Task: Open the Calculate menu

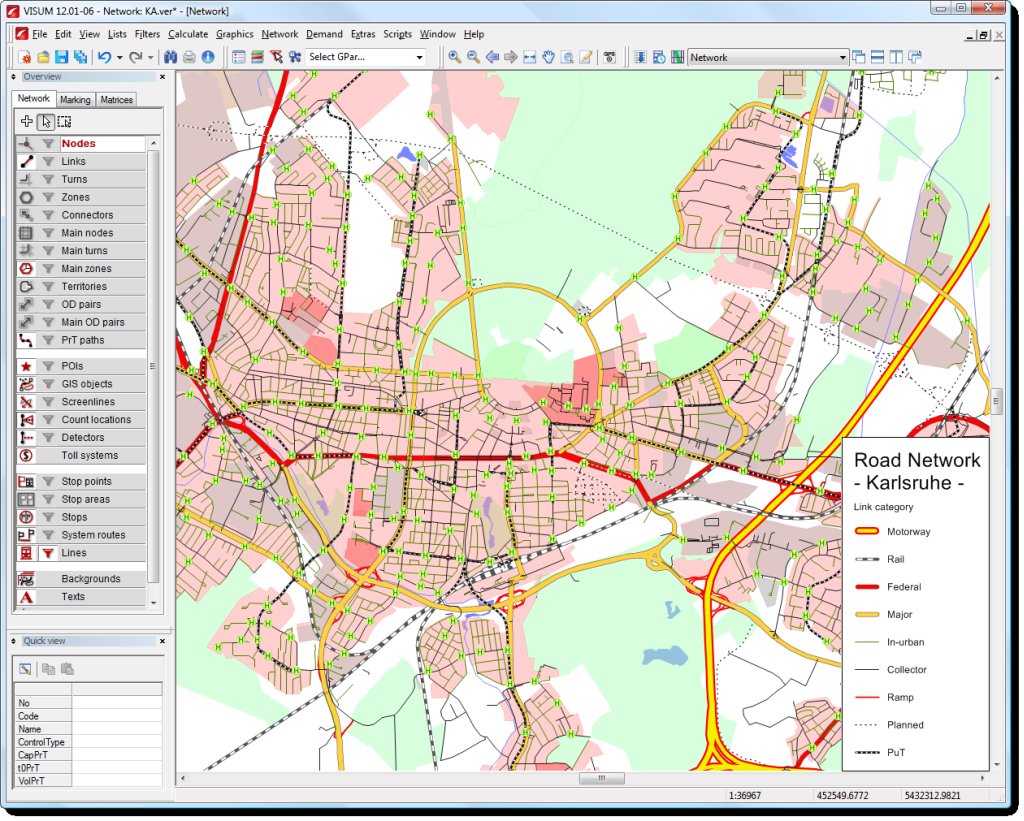Action: coord(188,34)
